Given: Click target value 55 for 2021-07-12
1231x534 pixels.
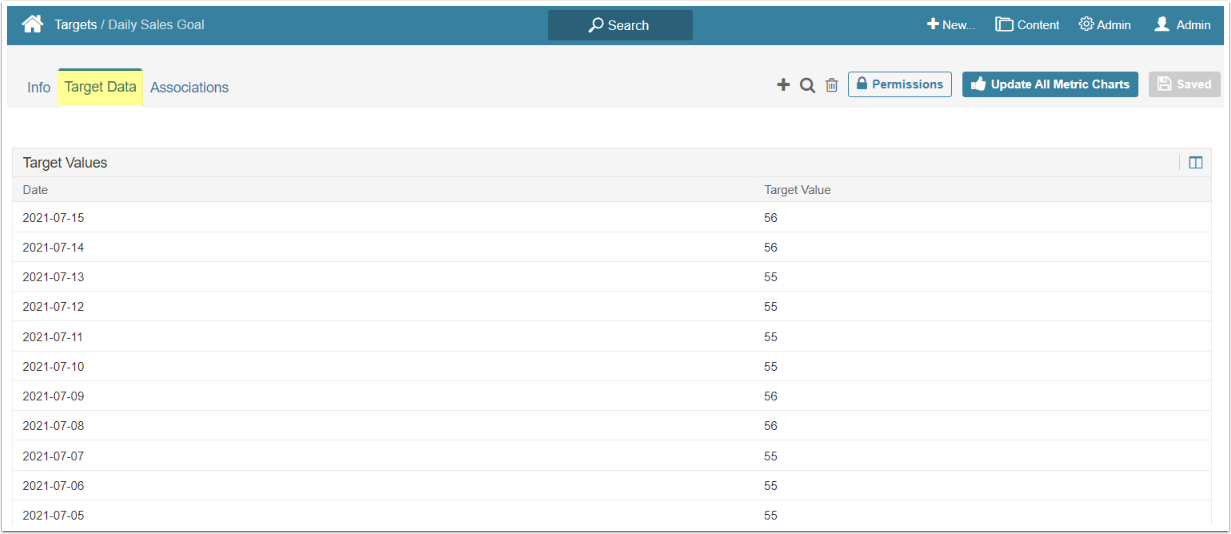Looking at the screenshot, I should [x=771, y=307].
